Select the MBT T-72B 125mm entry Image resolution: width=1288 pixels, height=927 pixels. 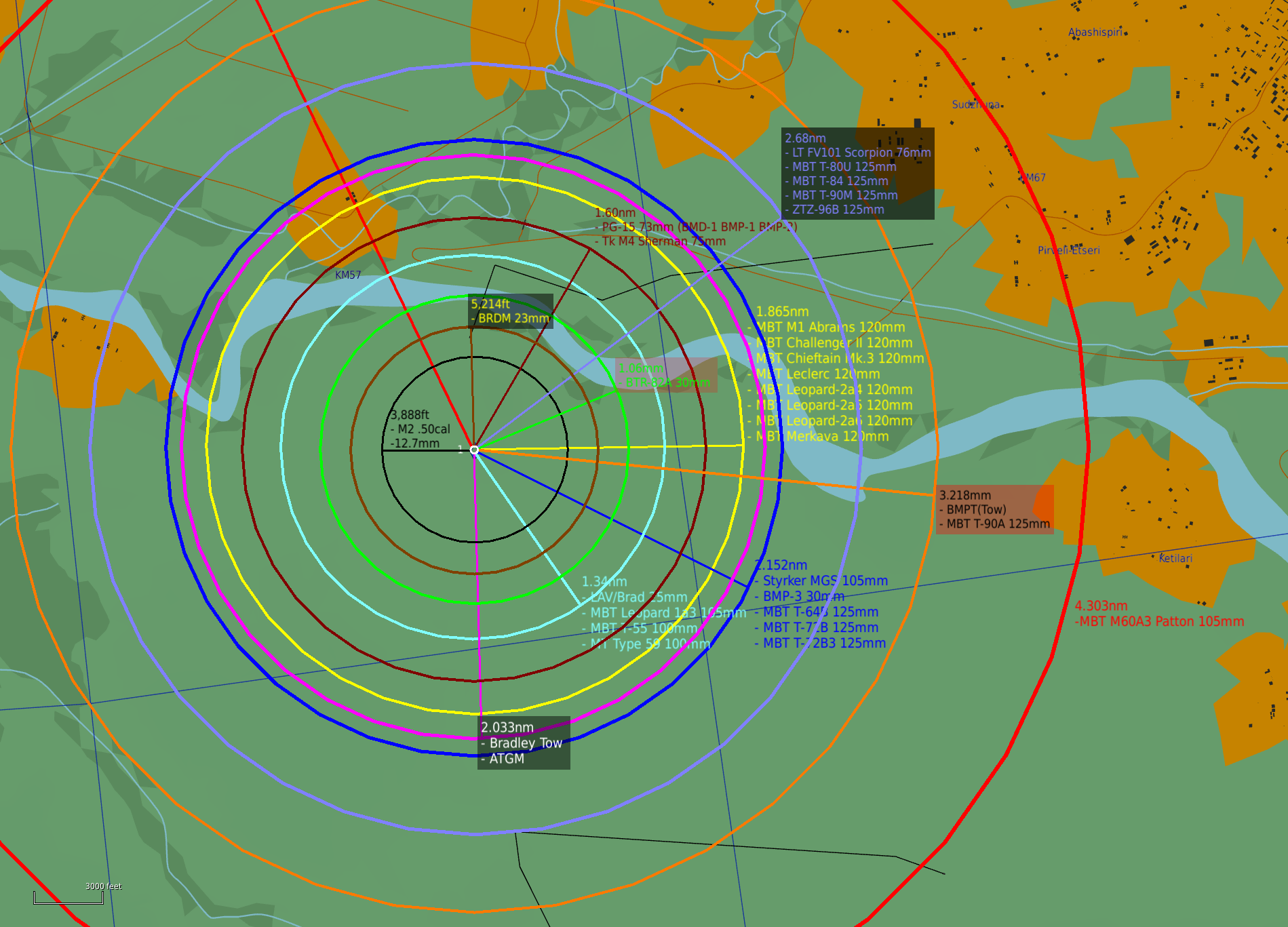(816, 628)
